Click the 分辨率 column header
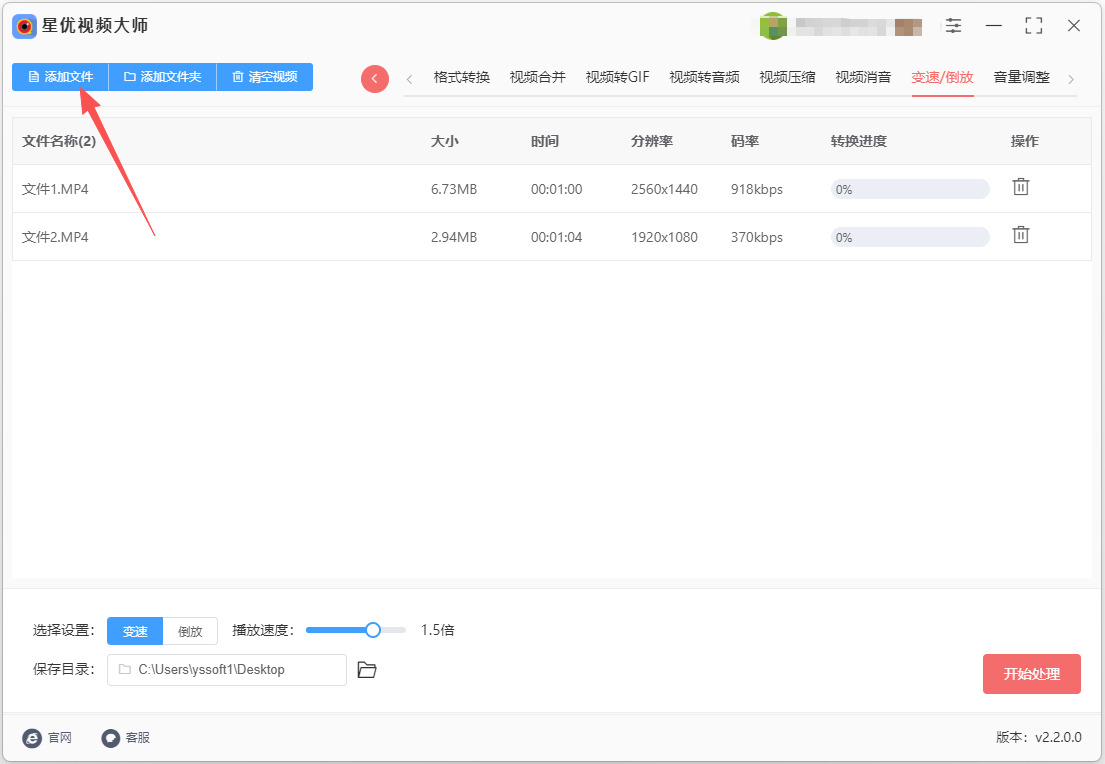 click(652, 141)
